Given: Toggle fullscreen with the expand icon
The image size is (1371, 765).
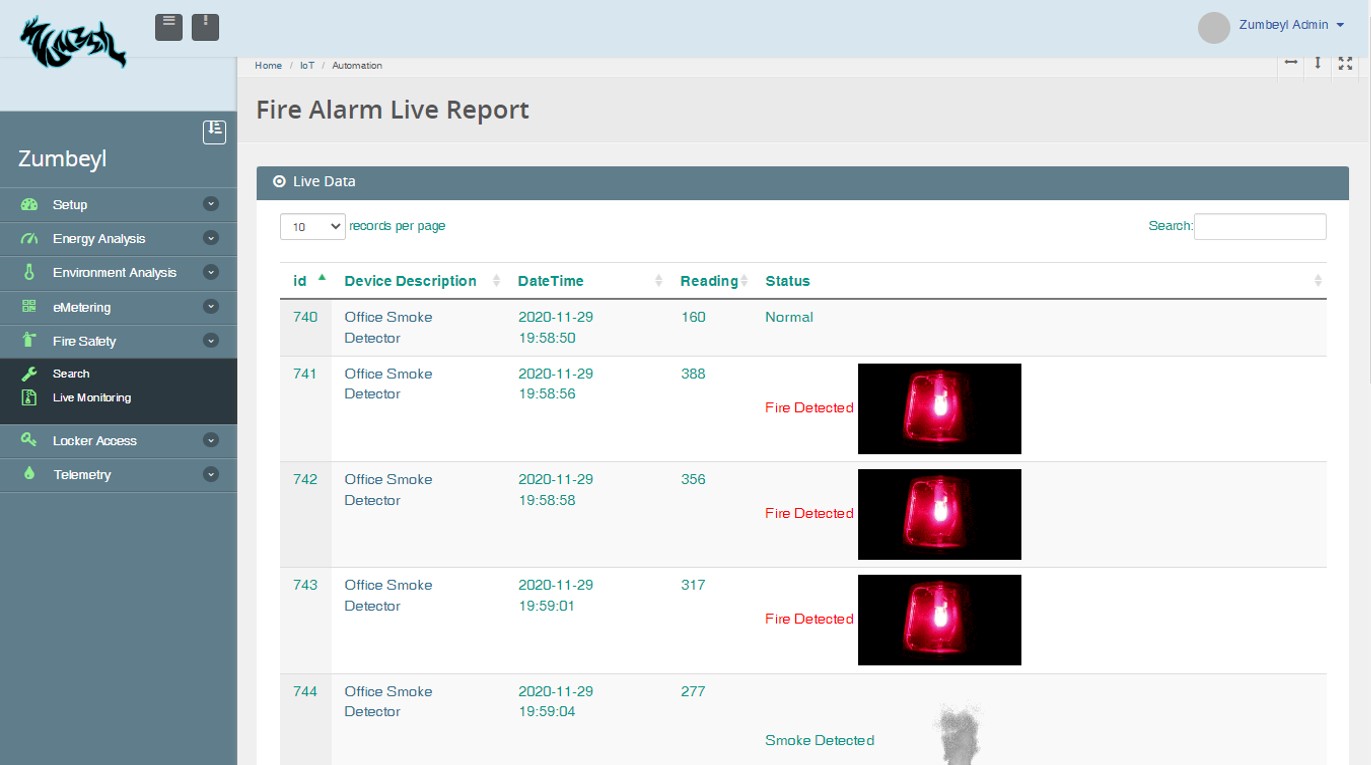Looking at the screenshot, I should (1345, 63).
